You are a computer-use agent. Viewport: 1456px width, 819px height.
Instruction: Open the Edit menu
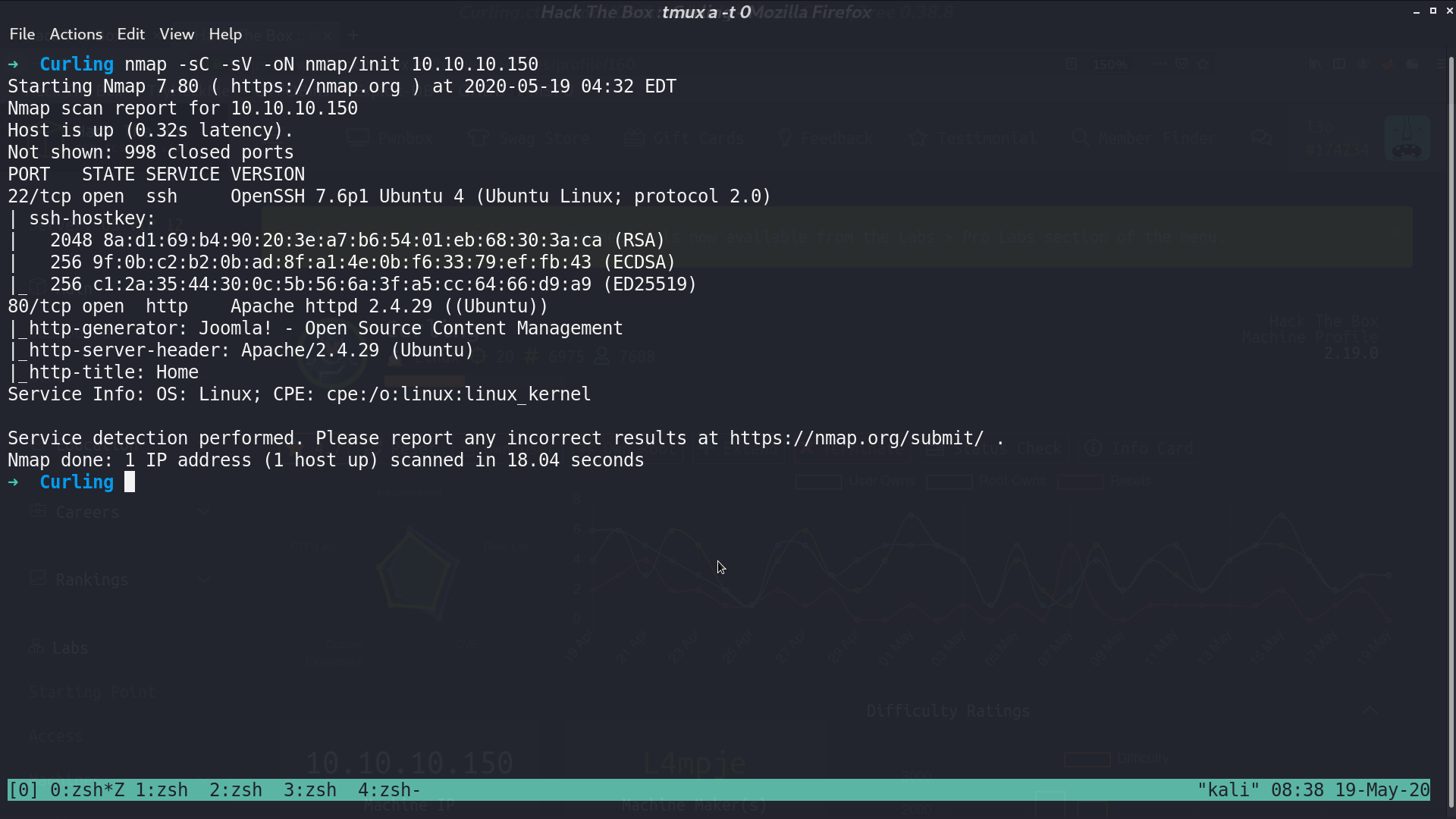pos(130,34)
